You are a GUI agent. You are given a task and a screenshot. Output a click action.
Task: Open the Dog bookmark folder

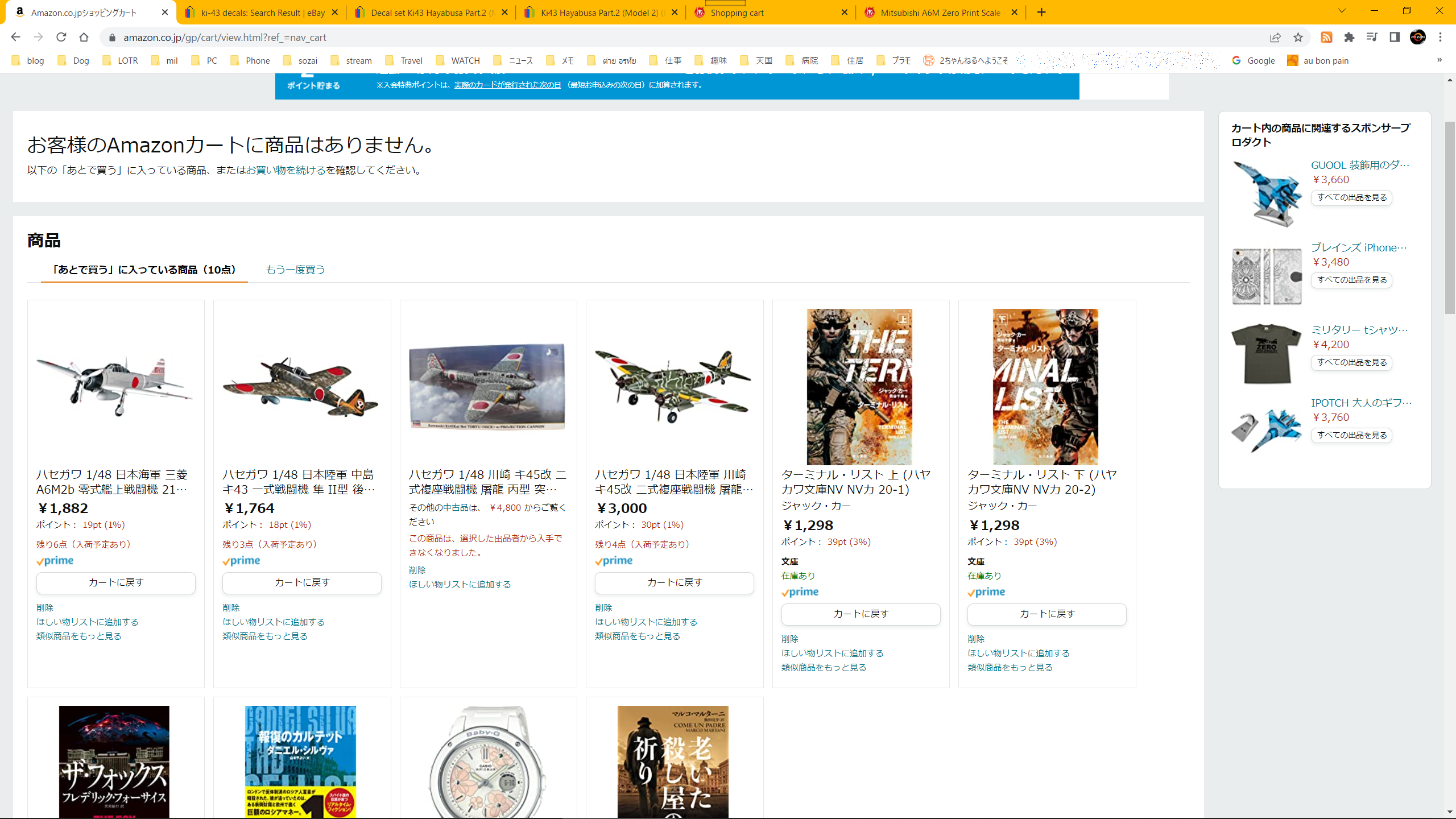point(73,60)
